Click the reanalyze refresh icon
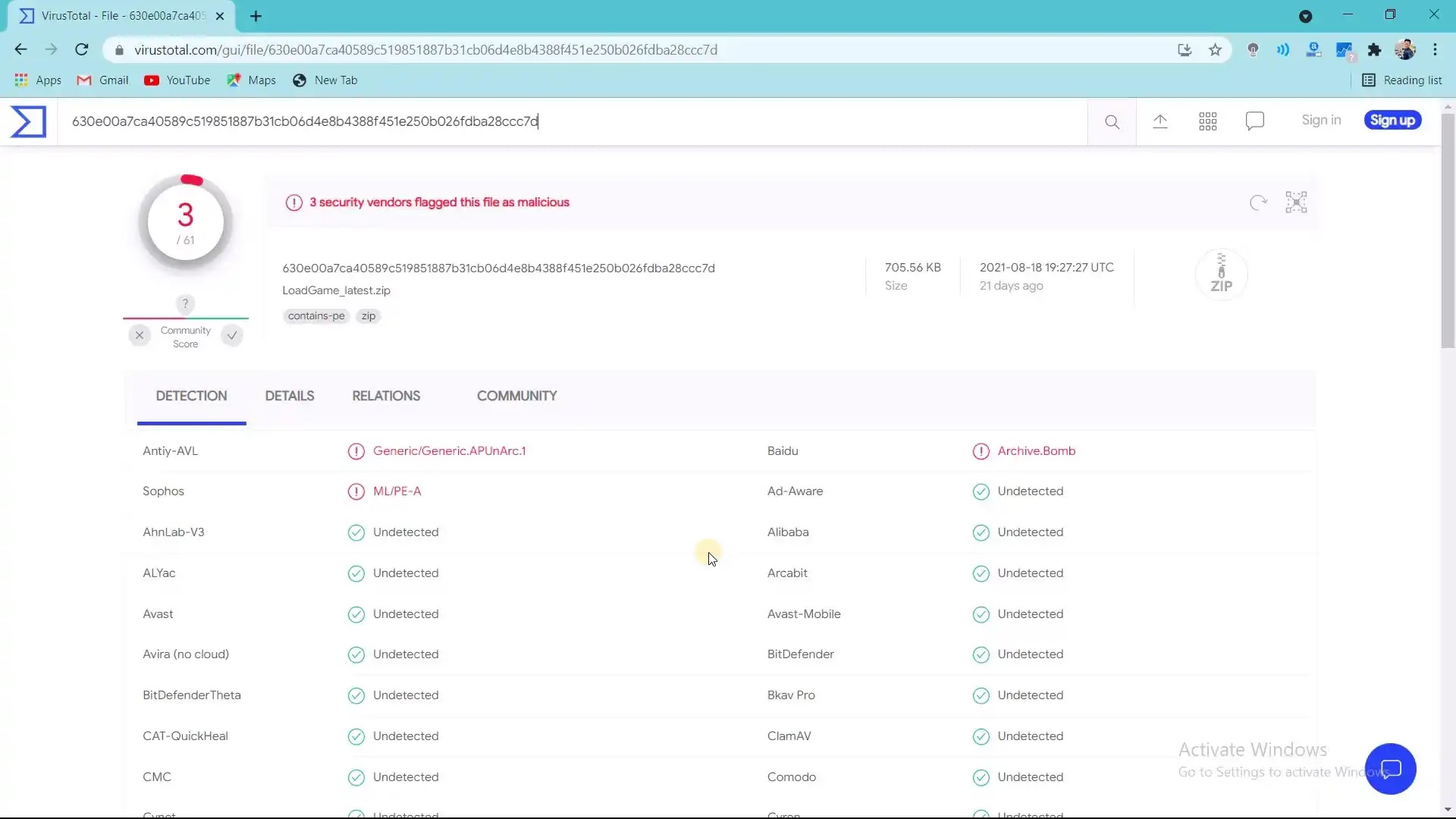Image resolution: width=1456 pixels, height=819 pixels. coord(1258,202)
